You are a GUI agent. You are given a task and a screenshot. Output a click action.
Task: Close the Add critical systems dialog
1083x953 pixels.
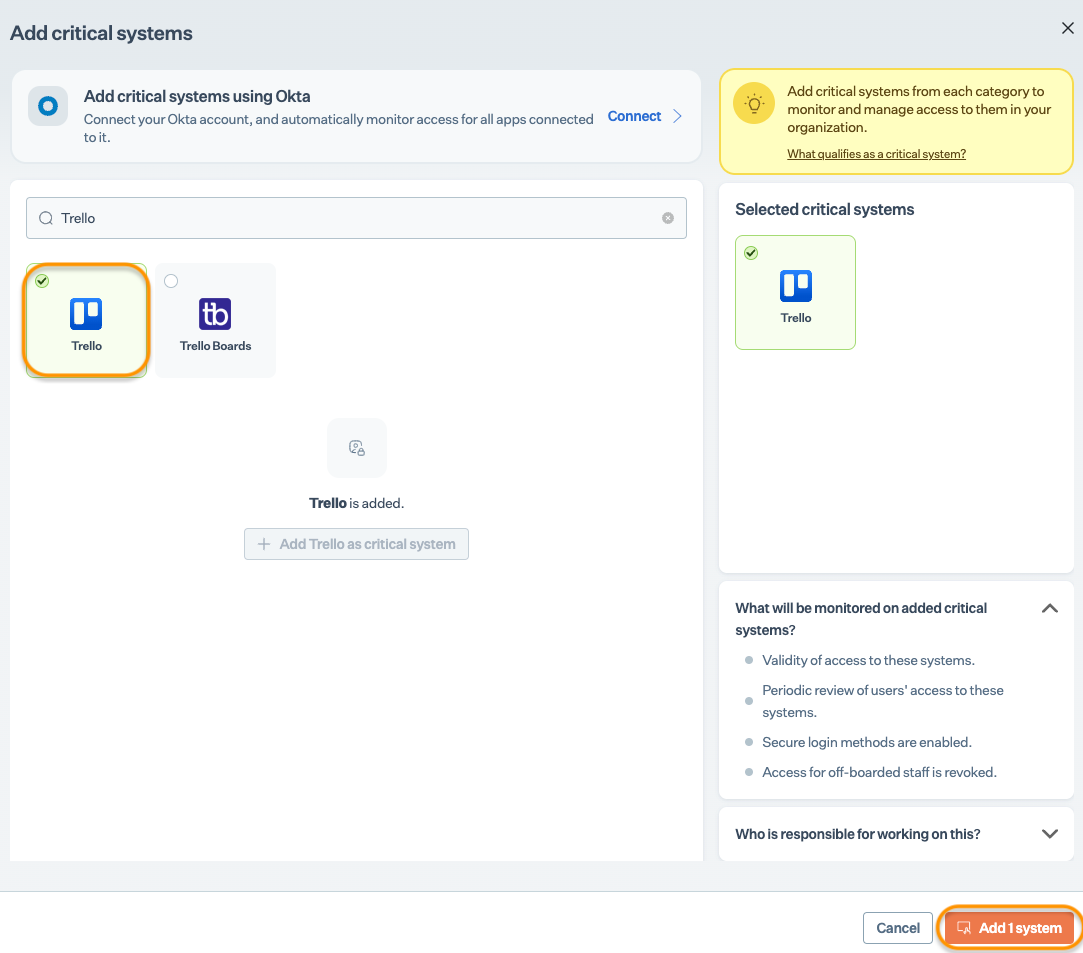1067,28
